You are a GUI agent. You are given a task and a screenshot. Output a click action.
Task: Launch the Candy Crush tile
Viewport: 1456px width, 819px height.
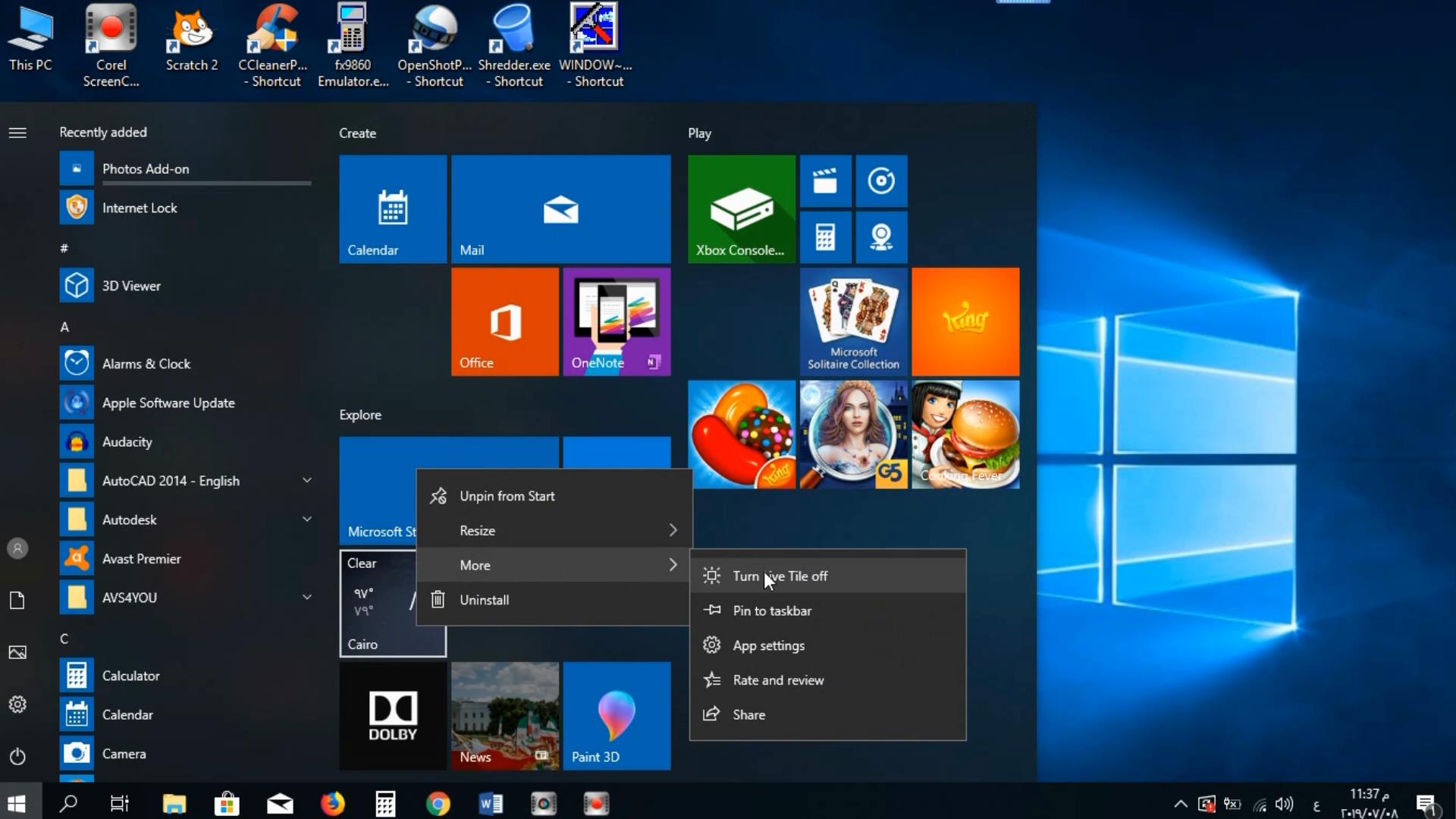tap(742, 435)
